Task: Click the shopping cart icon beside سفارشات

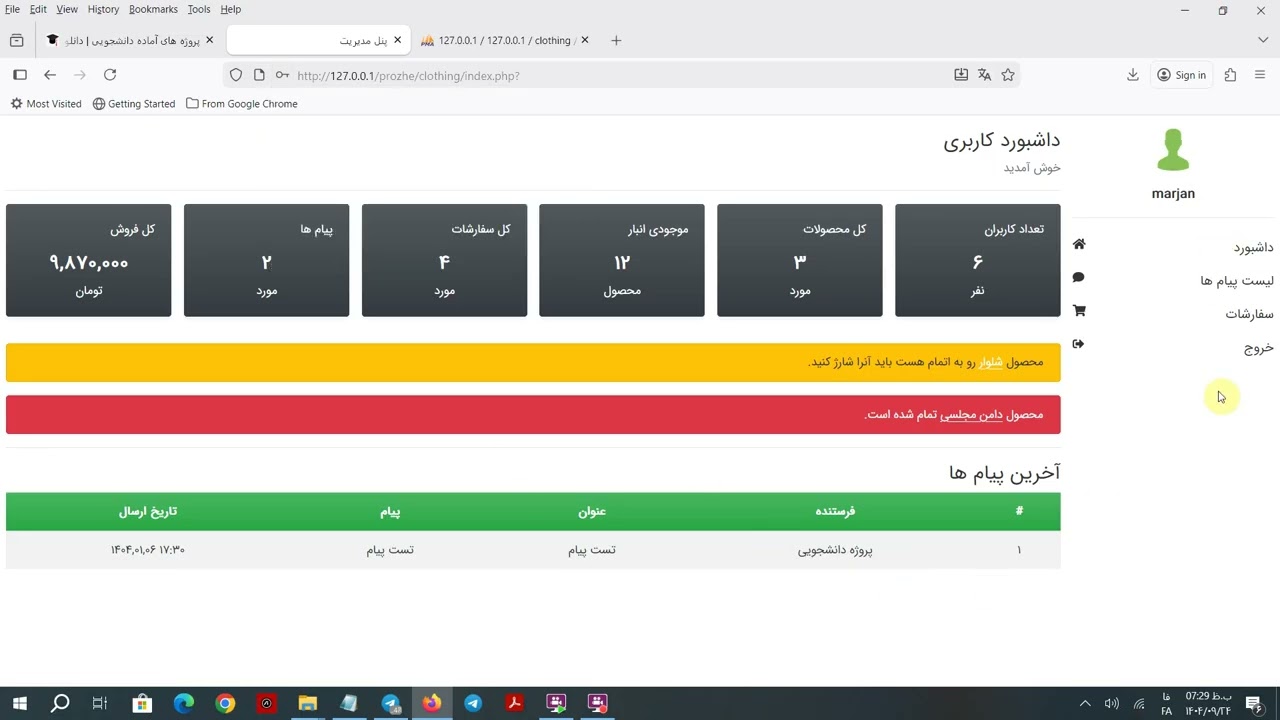Action: [1079, 311]
